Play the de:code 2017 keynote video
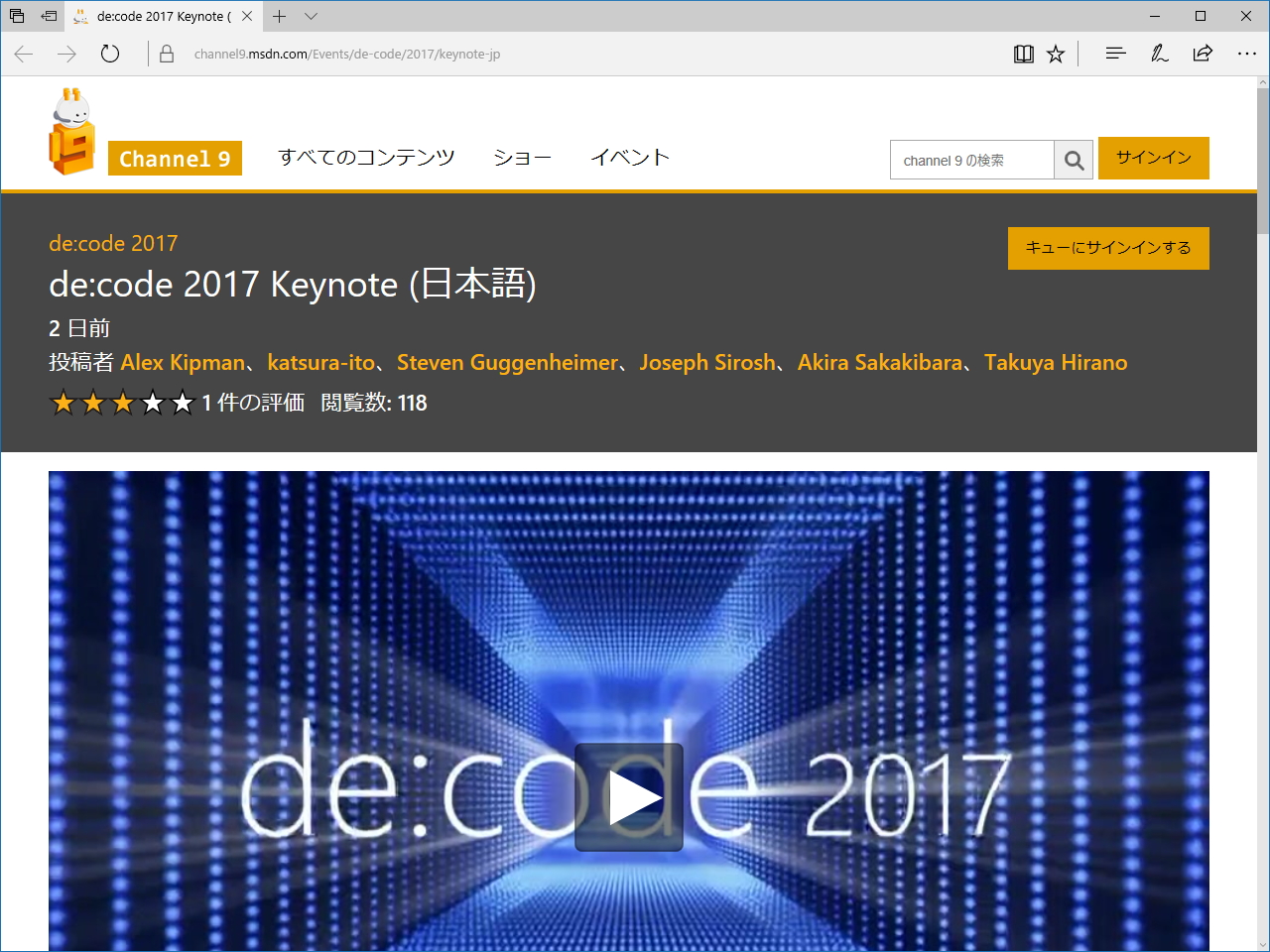This screenshot has width=1270, height=952. coord(629,795)
